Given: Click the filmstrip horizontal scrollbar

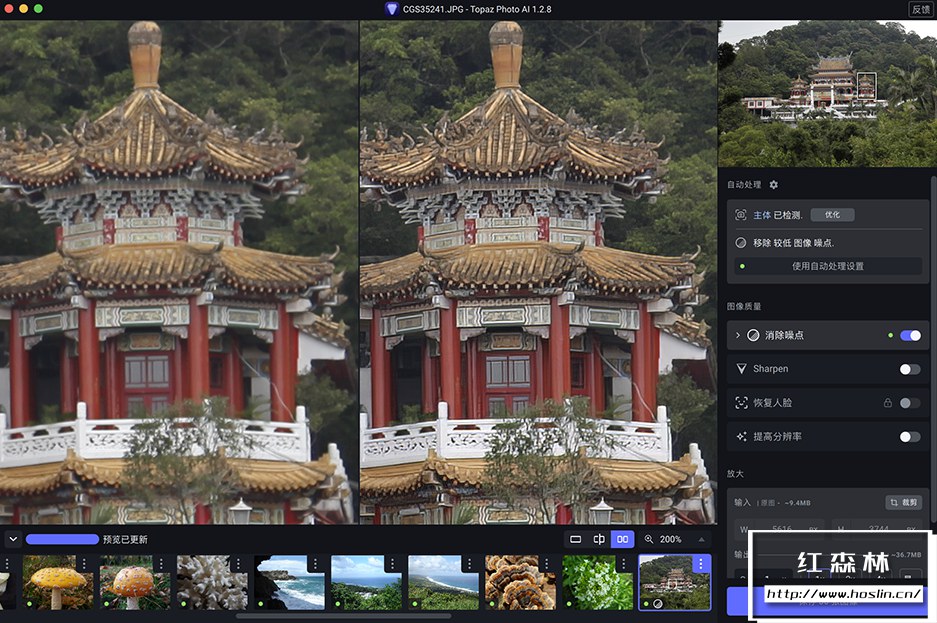Looking at the screenshot, I should (x=344, y=616).
